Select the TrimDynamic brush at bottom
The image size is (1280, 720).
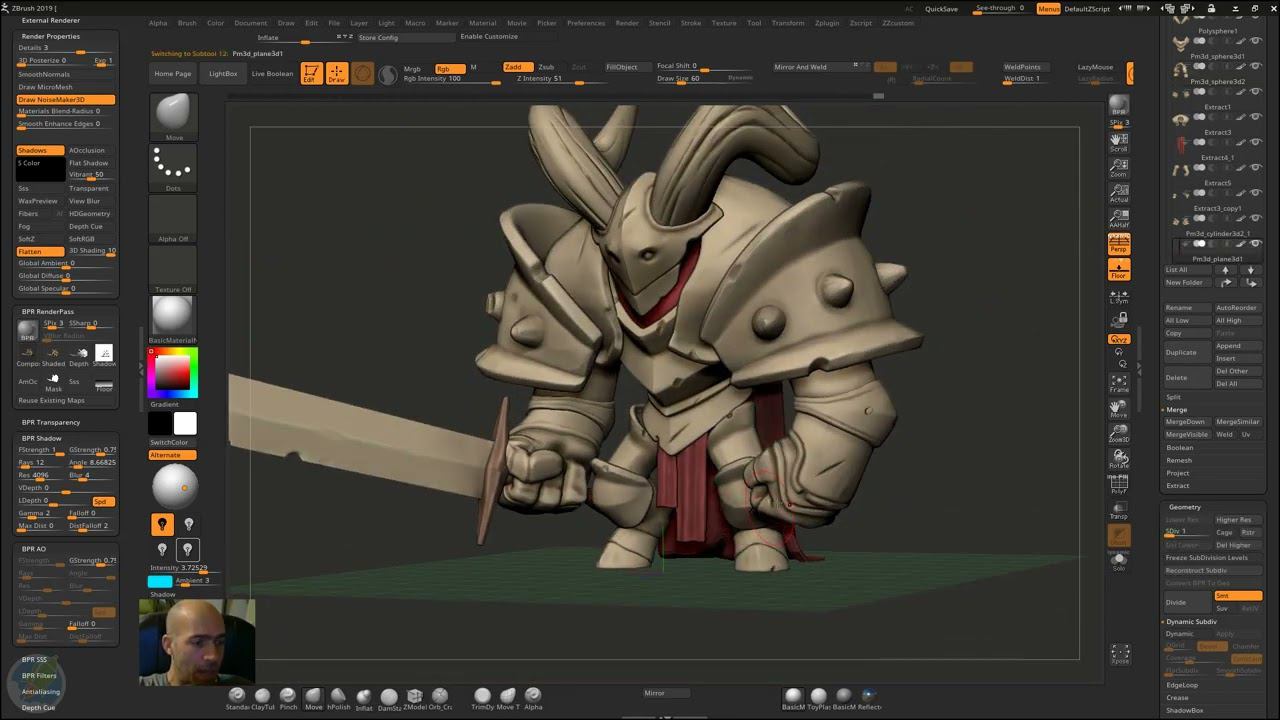coord(482,698)
